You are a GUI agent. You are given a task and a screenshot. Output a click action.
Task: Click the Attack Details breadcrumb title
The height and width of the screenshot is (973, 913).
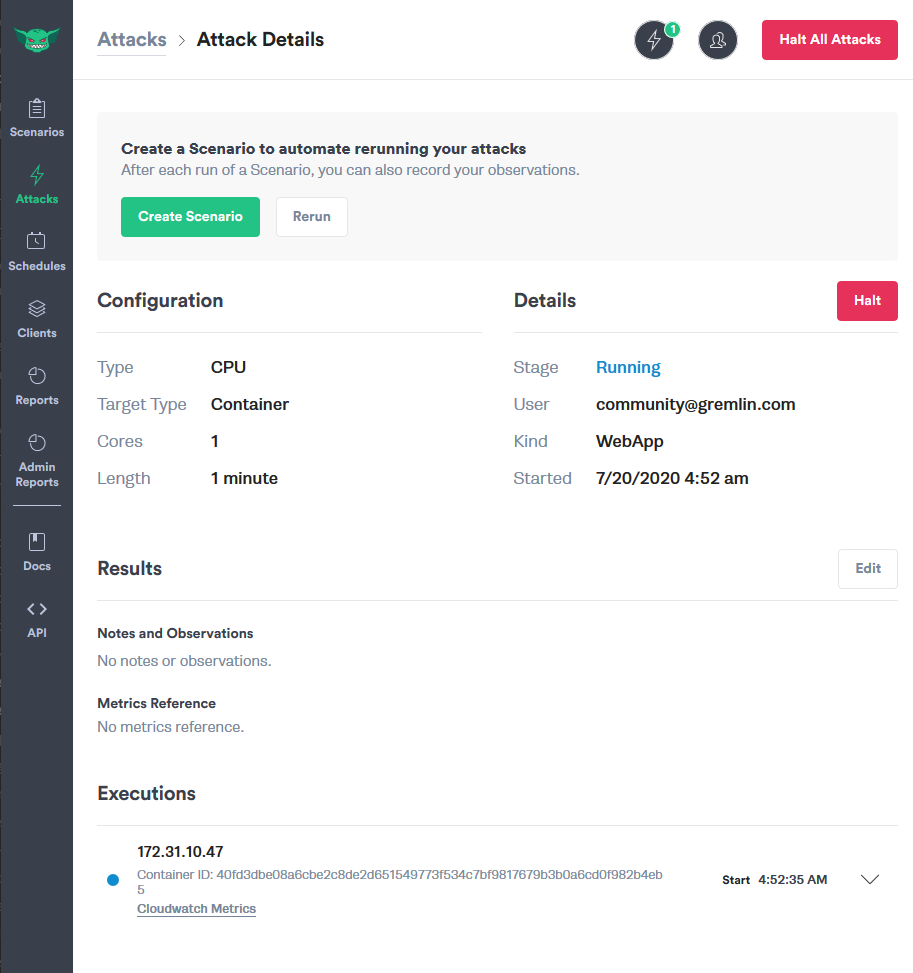click(x=260, y=39)
